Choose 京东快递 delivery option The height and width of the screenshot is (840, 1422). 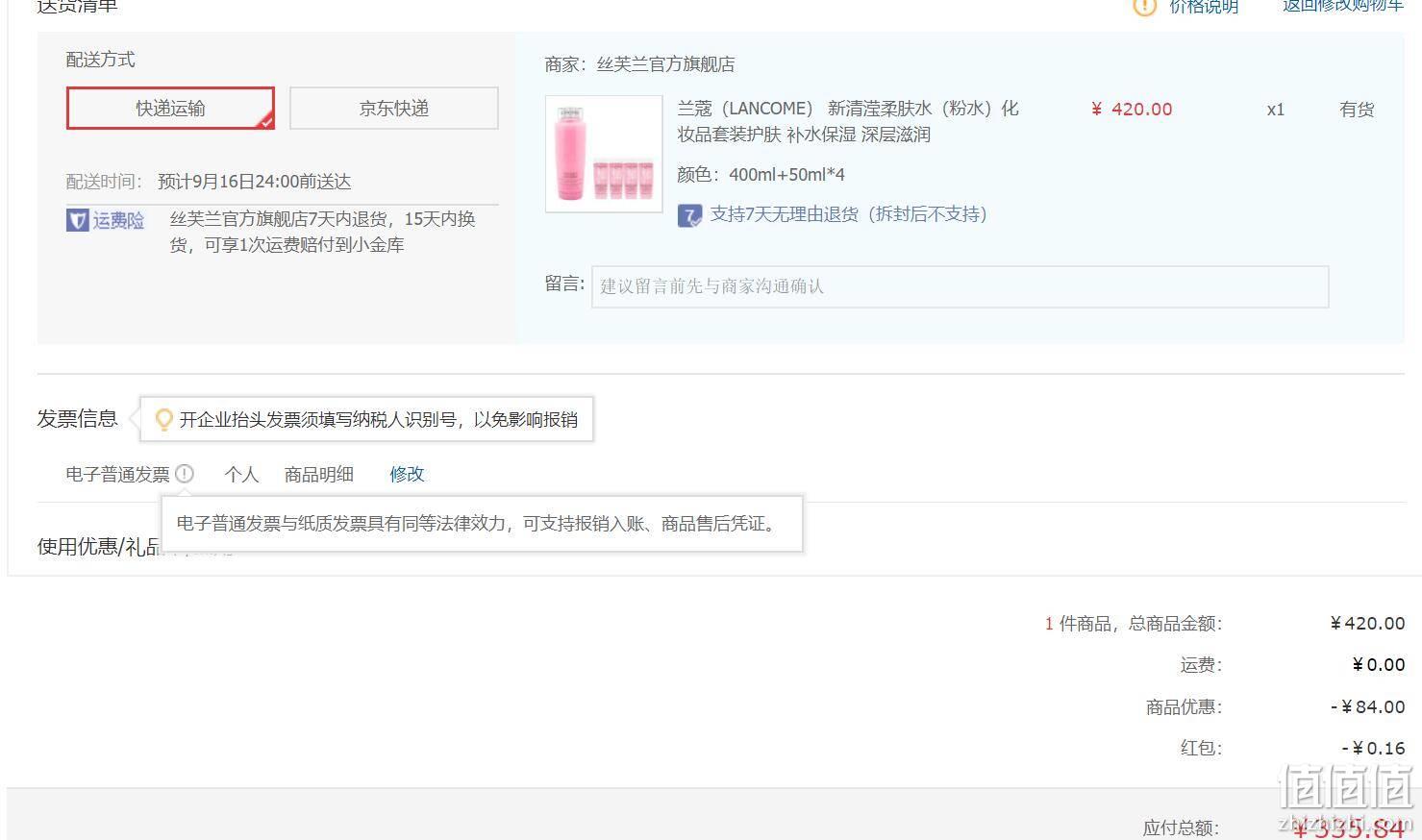click(394, 108)
